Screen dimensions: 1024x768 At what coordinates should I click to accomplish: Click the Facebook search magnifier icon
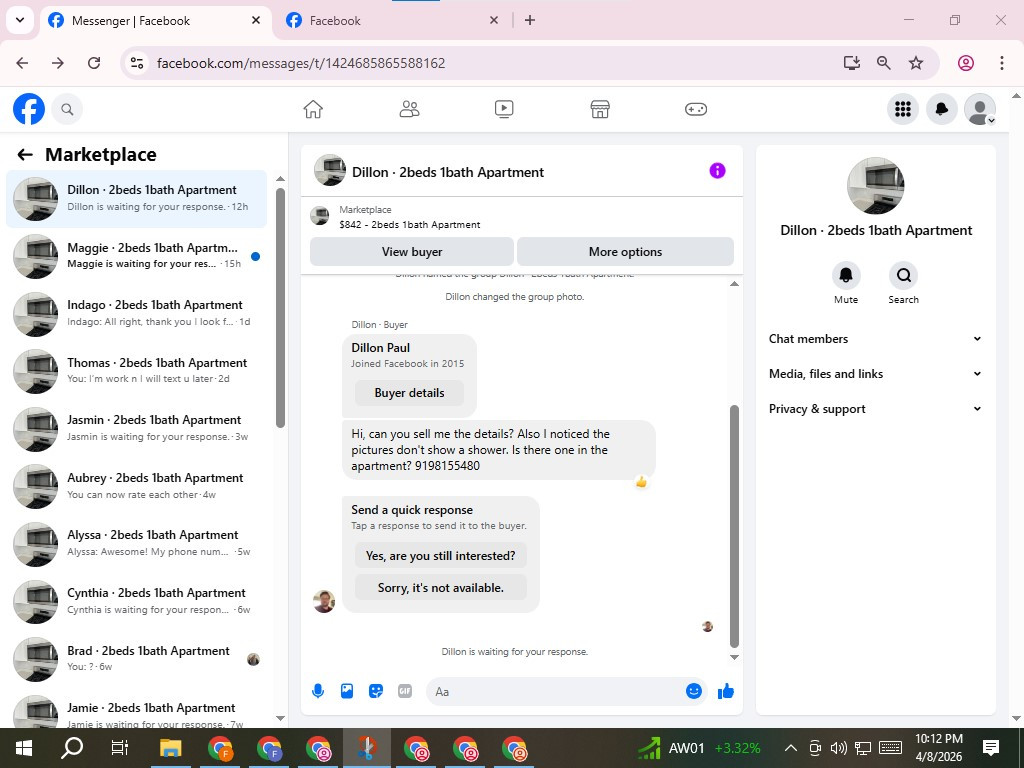[x=67, y=109]
